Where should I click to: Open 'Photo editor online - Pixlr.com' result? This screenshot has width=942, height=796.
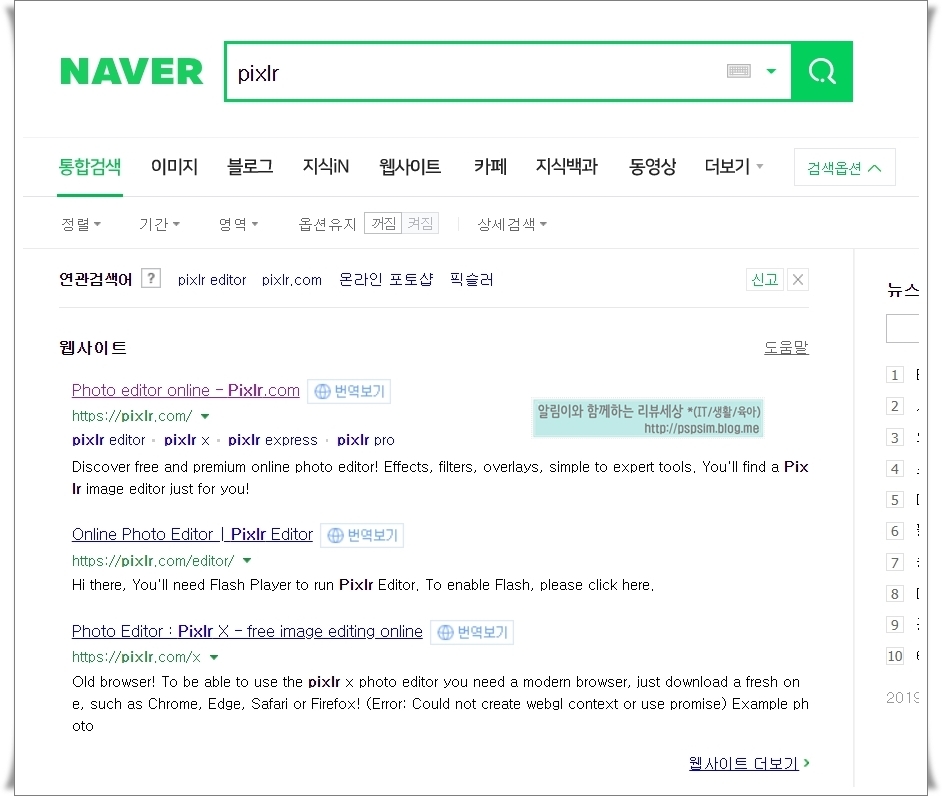tap(186, 390)
